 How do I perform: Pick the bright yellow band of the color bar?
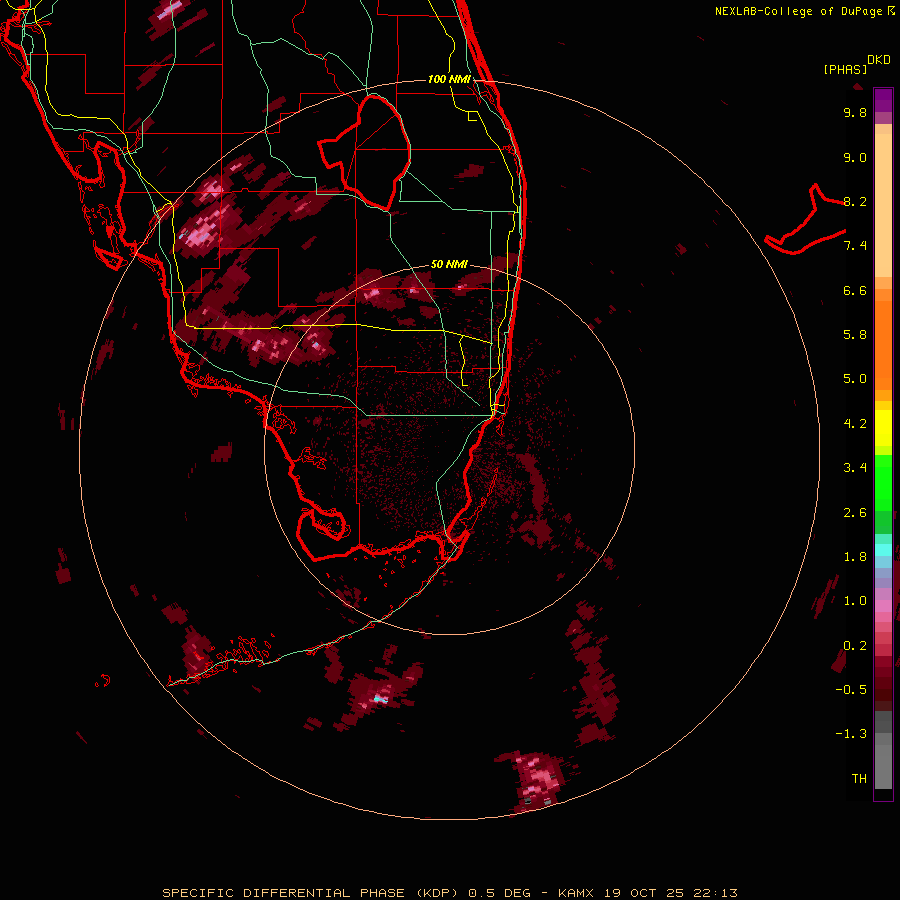coord(883,428)
